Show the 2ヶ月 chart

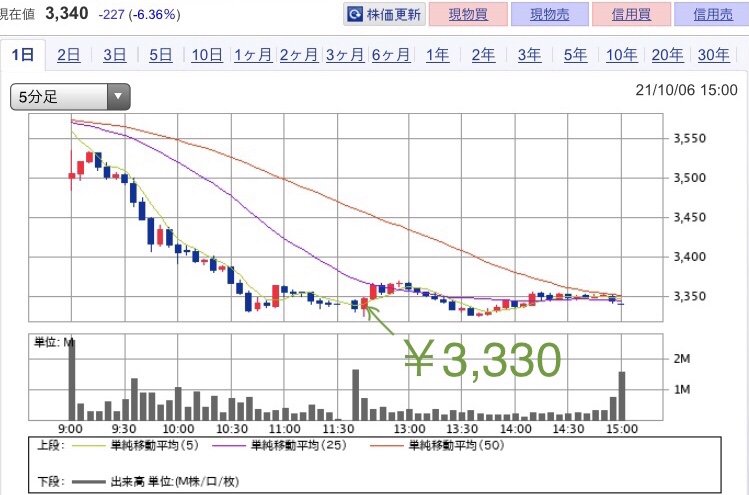(299, 55)
